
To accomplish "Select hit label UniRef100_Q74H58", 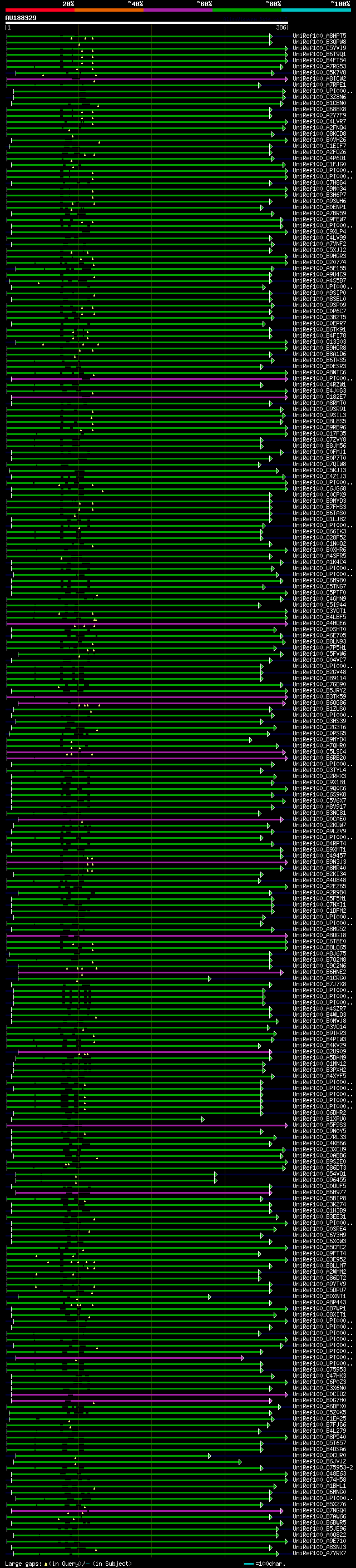I will [x=319, y=1480].
